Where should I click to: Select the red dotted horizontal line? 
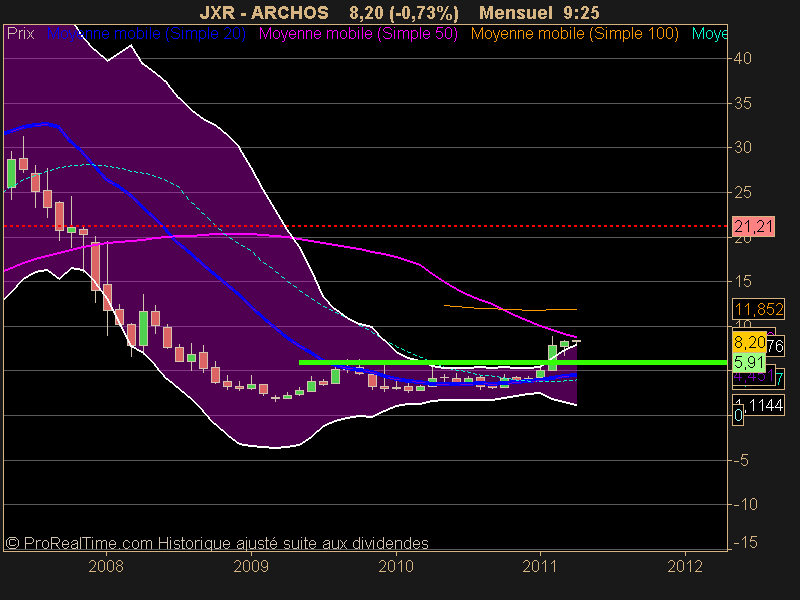(x=365, y=226)
